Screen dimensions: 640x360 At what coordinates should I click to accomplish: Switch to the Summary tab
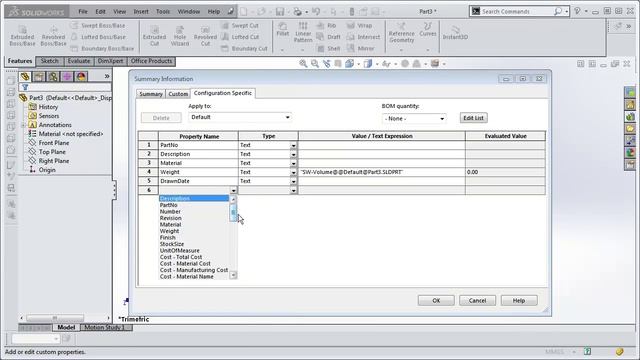pos(151,94)
